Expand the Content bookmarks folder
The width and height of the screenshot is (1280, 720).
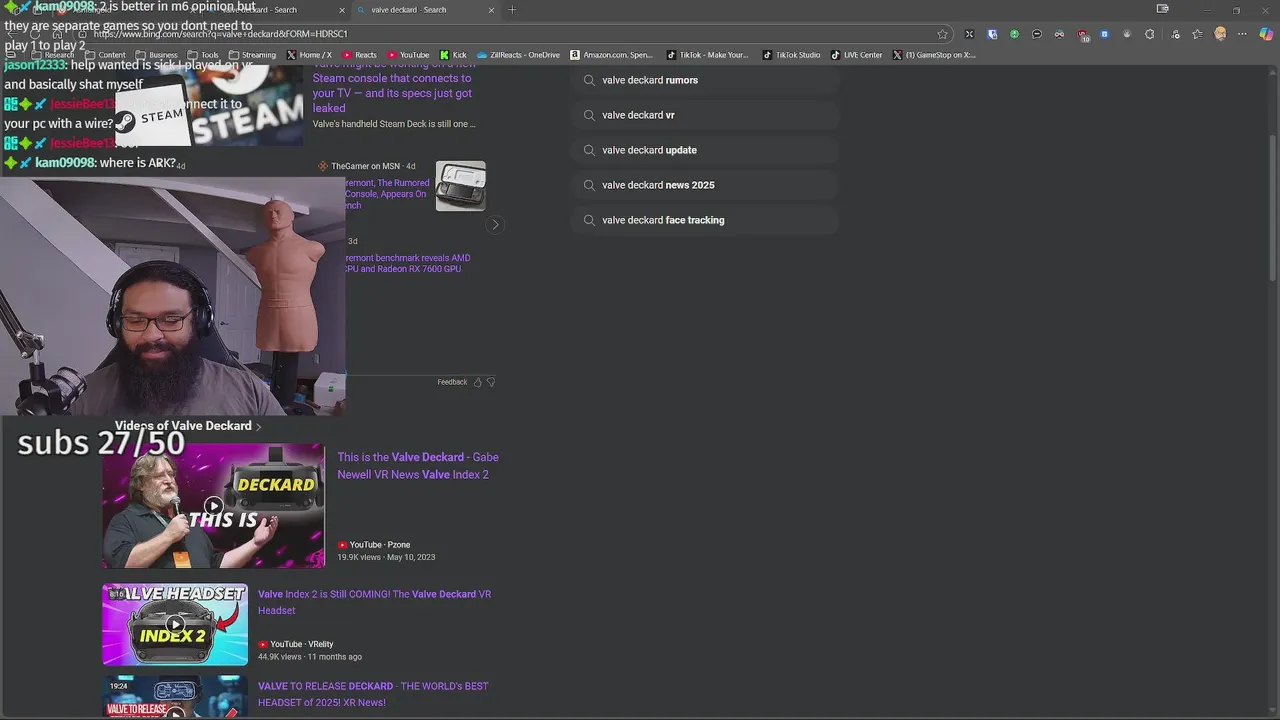[105, 55]
